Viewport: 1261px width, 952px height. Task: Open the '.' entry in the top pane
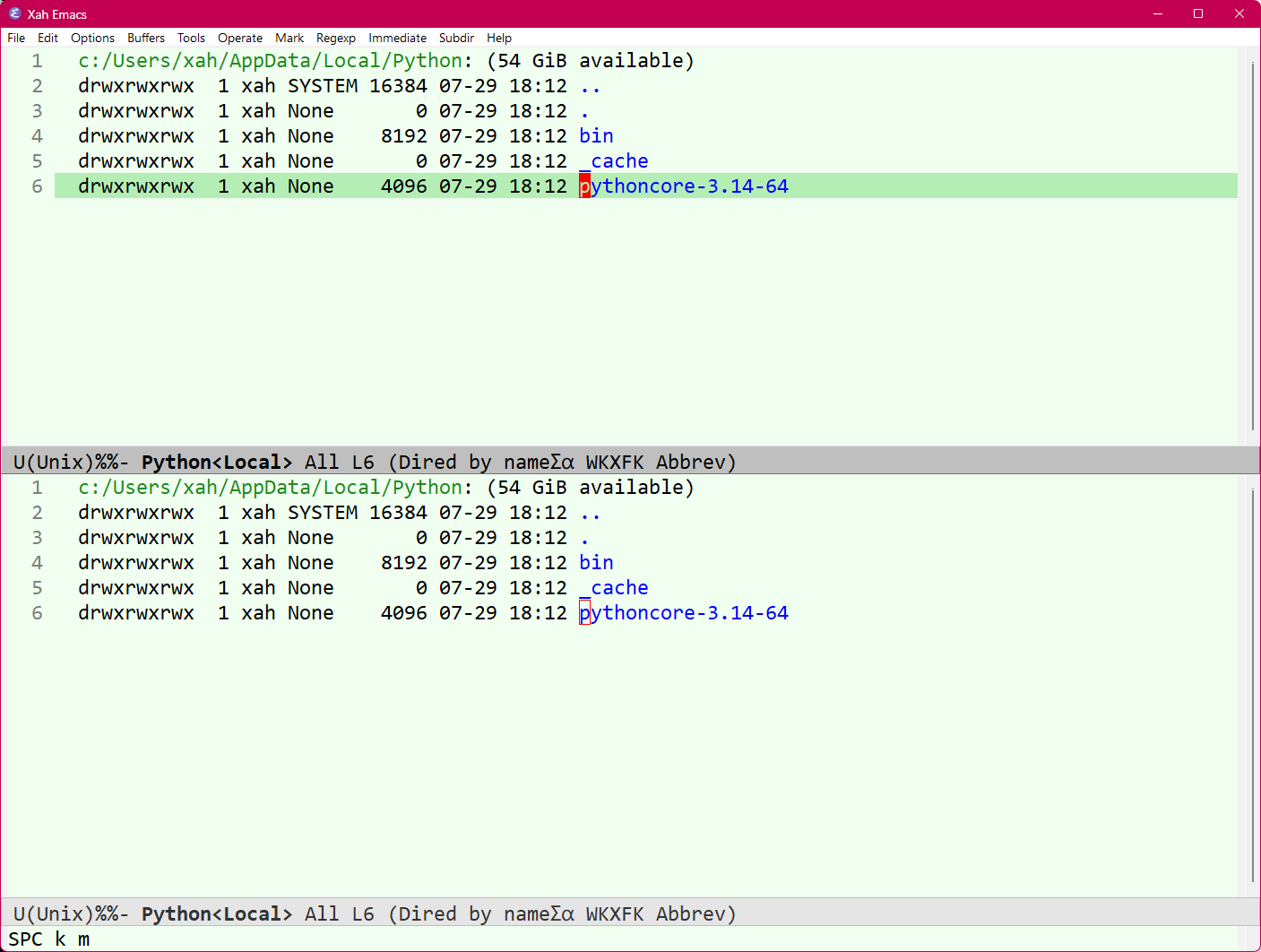coord(584,111)
